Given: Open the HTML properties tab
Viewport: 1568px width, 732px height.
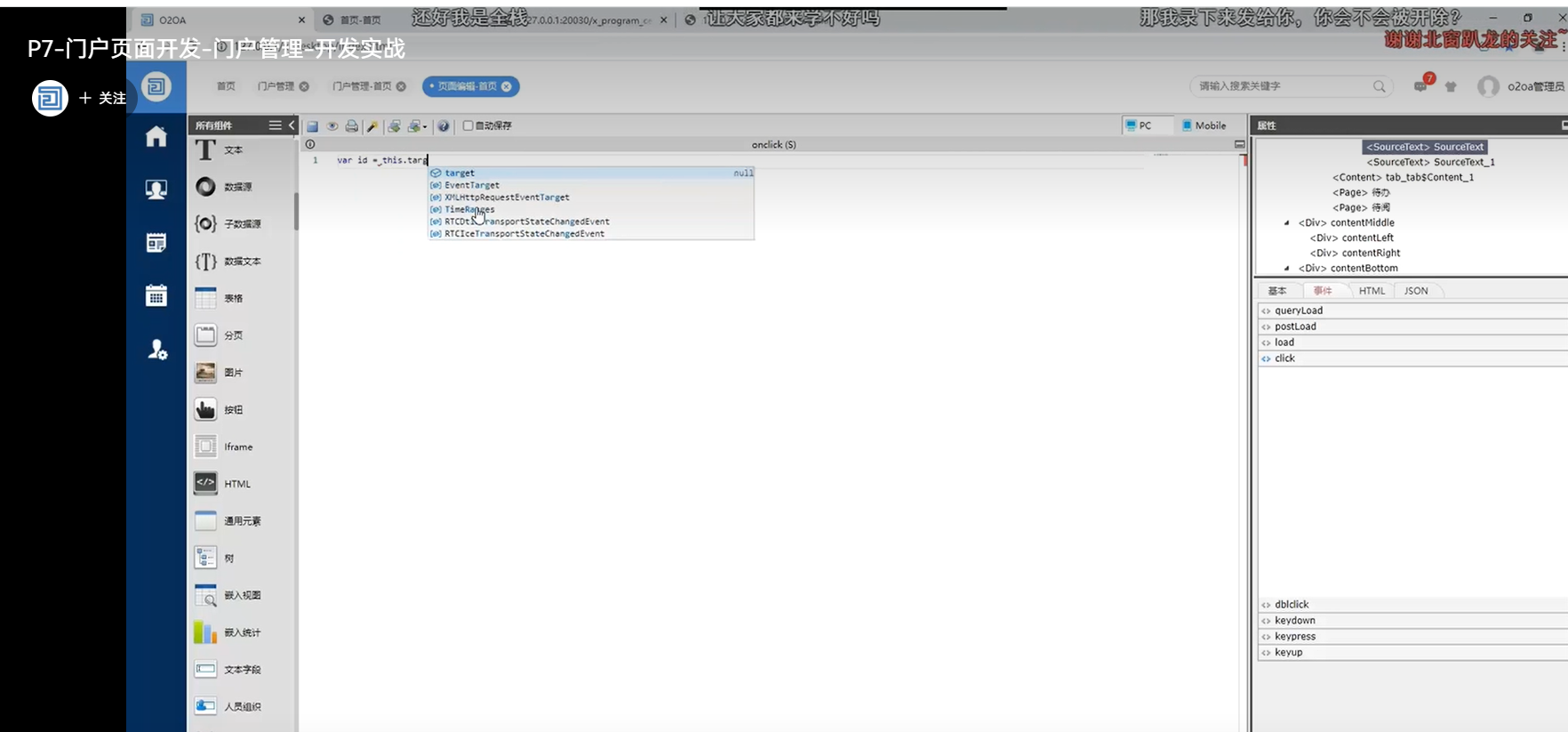Looking at the screenshot, I should tap(1372, 291).
